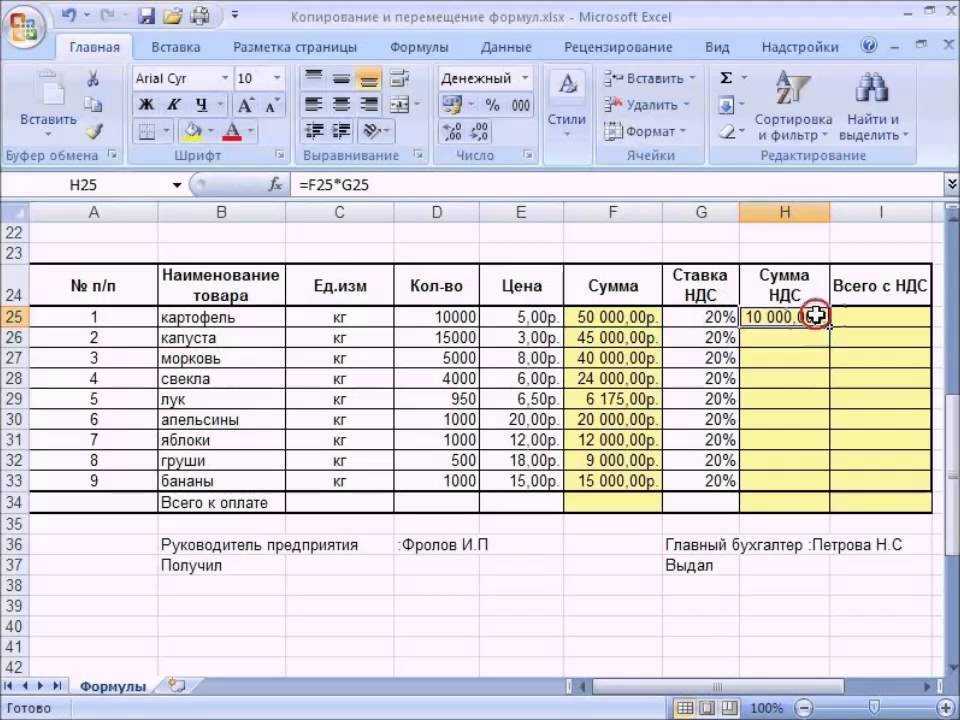Click the Undo icon
Screen dimensions: 960x720
(x=69, y=15)
